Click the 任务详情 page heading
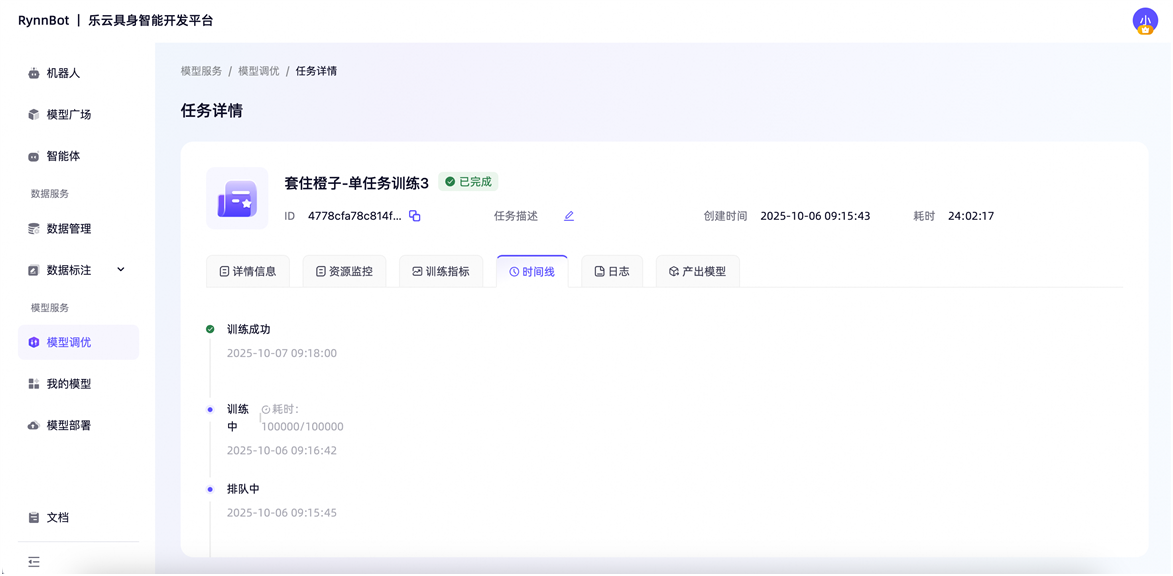This screenshot has height=576, width=1173. click(212, 111)
